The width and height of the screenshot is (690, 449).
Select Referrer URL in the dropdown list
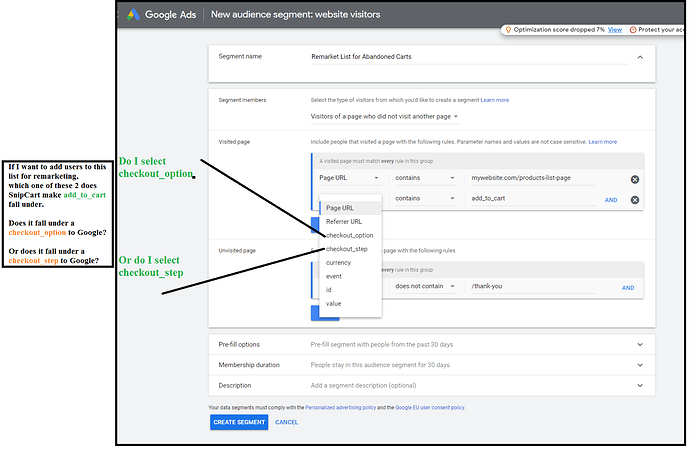tap(350, 221)
